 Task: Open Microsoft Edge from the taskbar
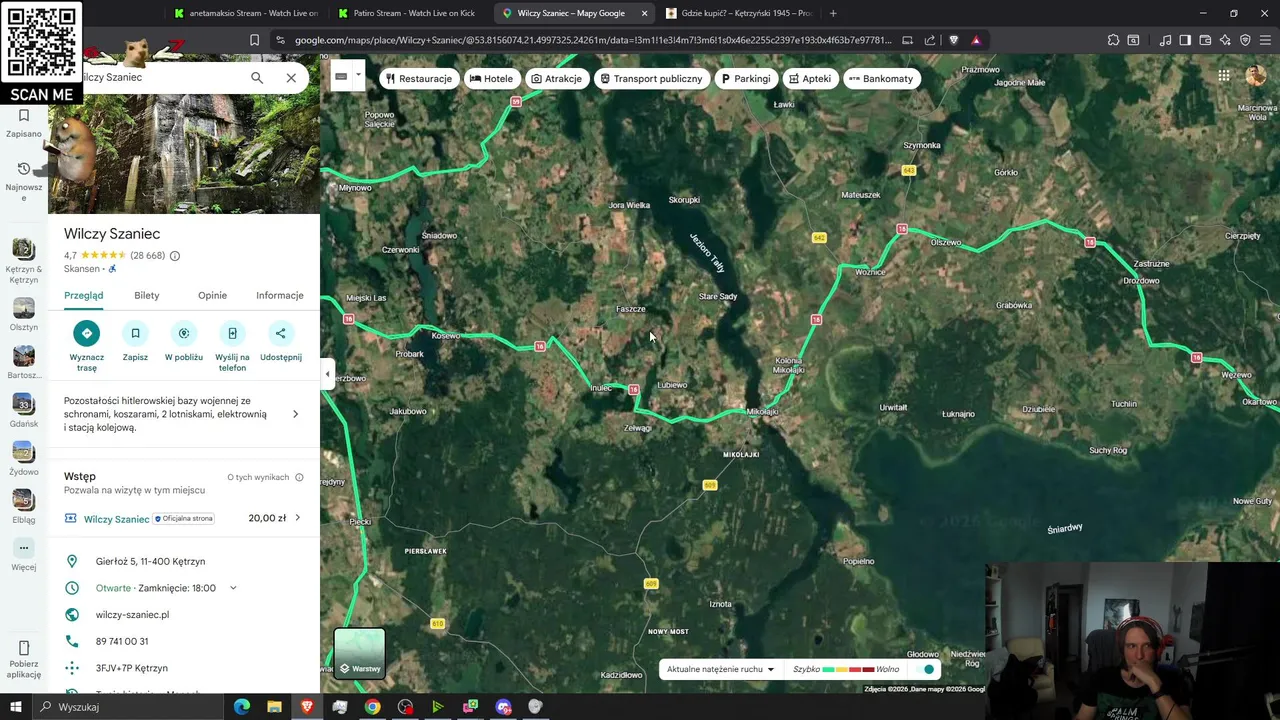[242, 707]
